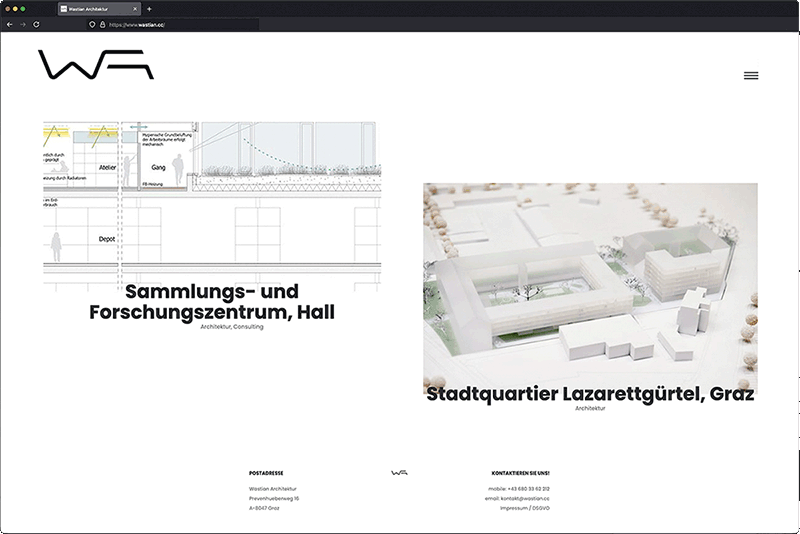Image resolution: width=800 pixels, height=534 pixels.
Task: Click the padlock icon in address bar
Action: (x=102, y=24)
